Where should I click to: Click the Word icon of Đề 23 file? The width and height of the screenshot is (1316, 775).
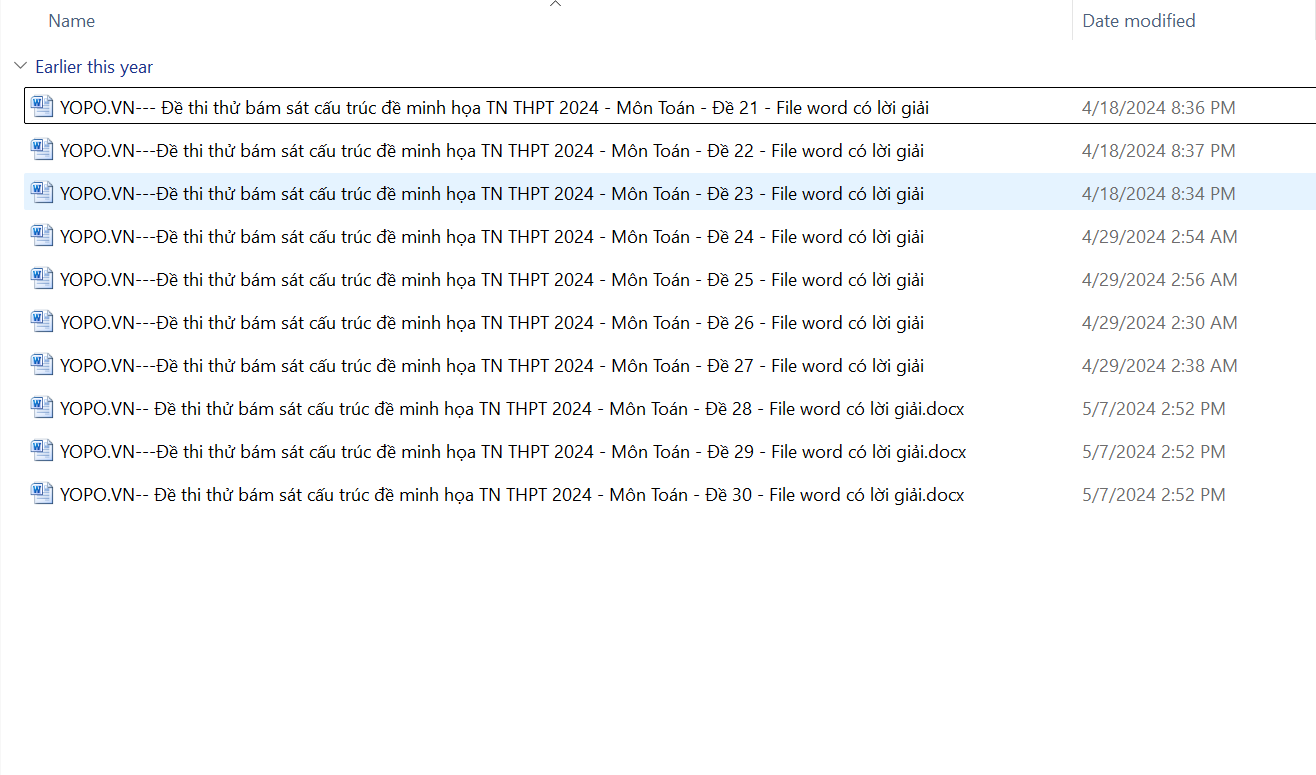(42, 193)
